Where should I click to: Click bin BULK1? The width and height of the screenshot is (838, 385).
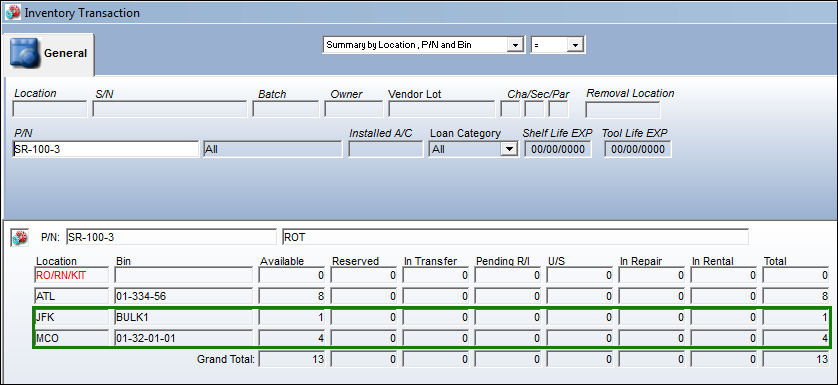click(x=183, y=317)
